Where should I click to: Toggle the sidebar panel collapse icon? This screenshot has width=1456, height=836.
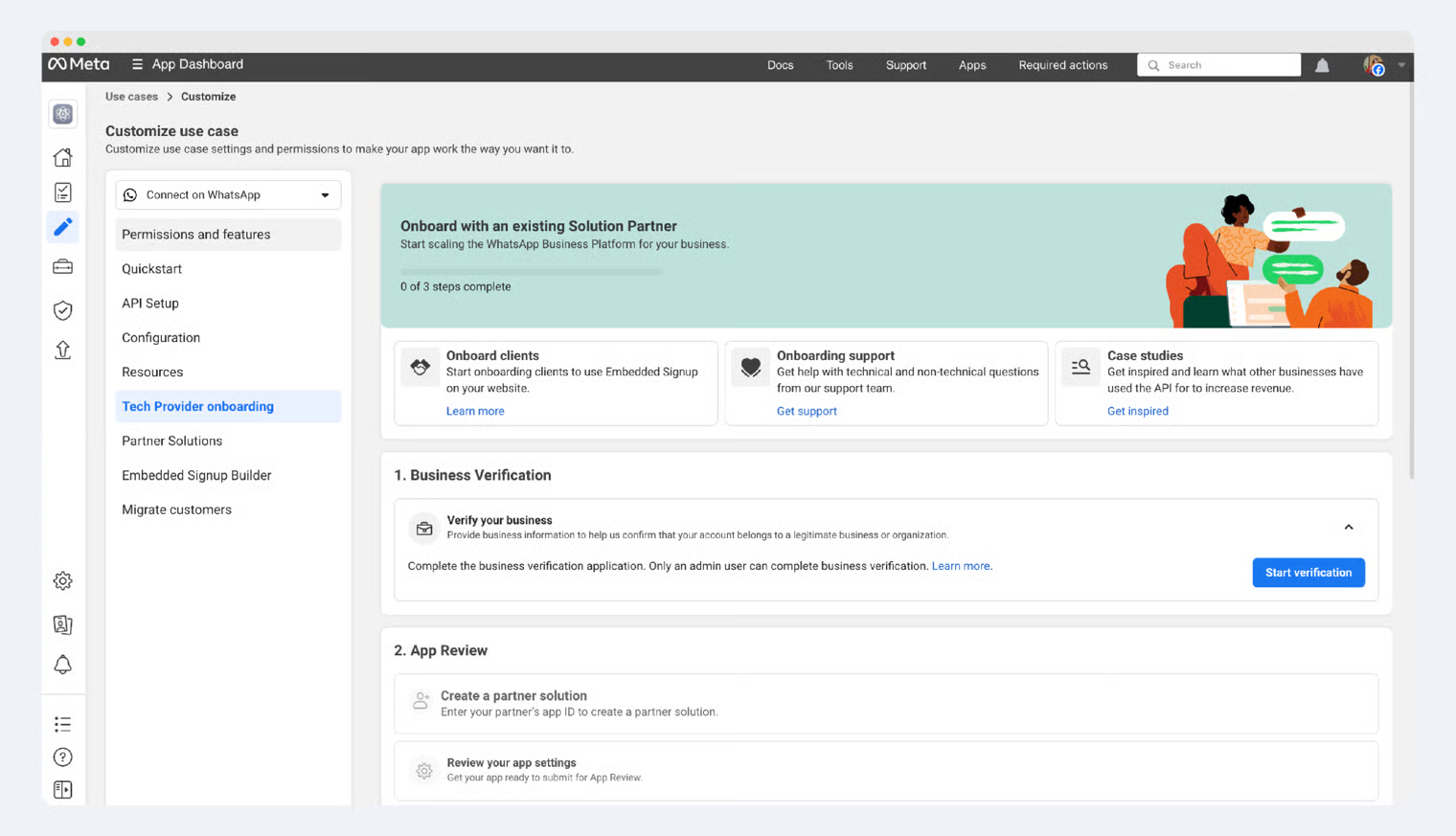point(63,790)
